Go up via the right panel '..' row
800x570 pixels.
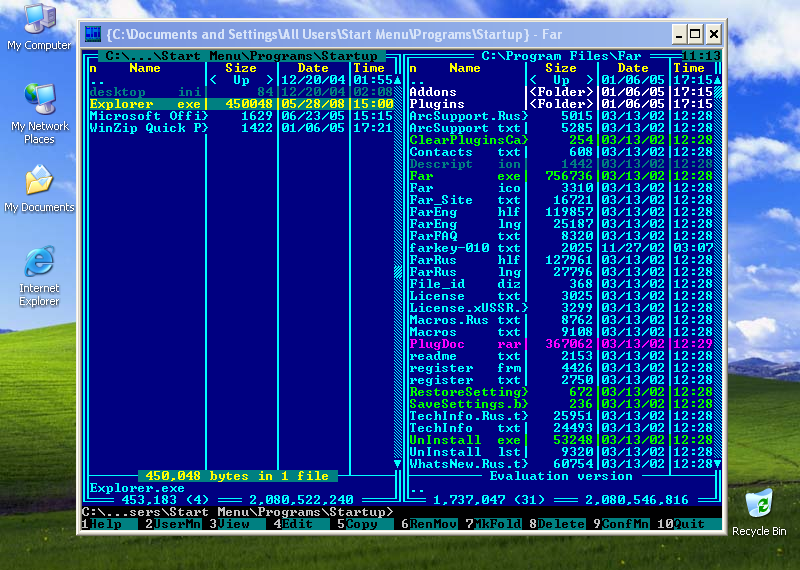pyautogui.click(x=561, y=80)
